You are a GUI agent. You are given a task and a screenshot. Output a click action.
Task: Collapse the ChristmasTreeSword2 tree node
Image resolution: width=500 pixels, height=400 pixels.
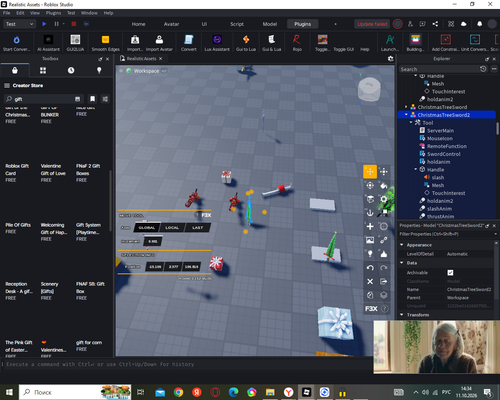click(406, 115)
